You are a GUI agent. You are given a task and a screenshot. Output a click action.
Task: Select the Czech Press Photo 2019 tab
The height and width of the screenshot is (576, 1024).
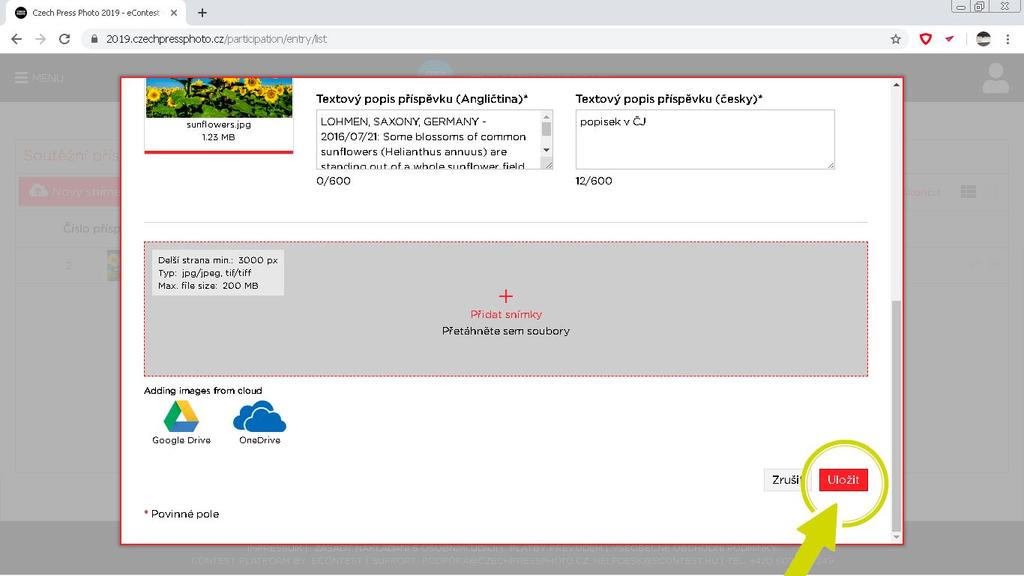(x=95, y=12)
